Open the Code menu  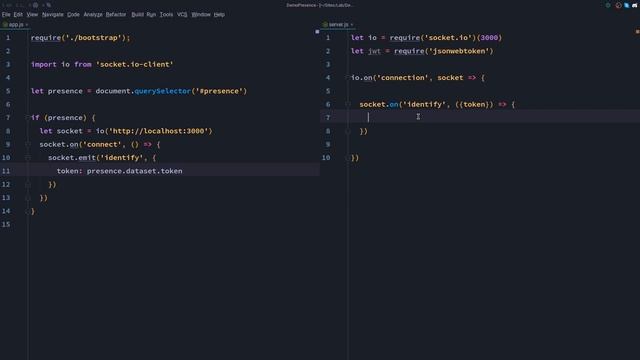73,14
